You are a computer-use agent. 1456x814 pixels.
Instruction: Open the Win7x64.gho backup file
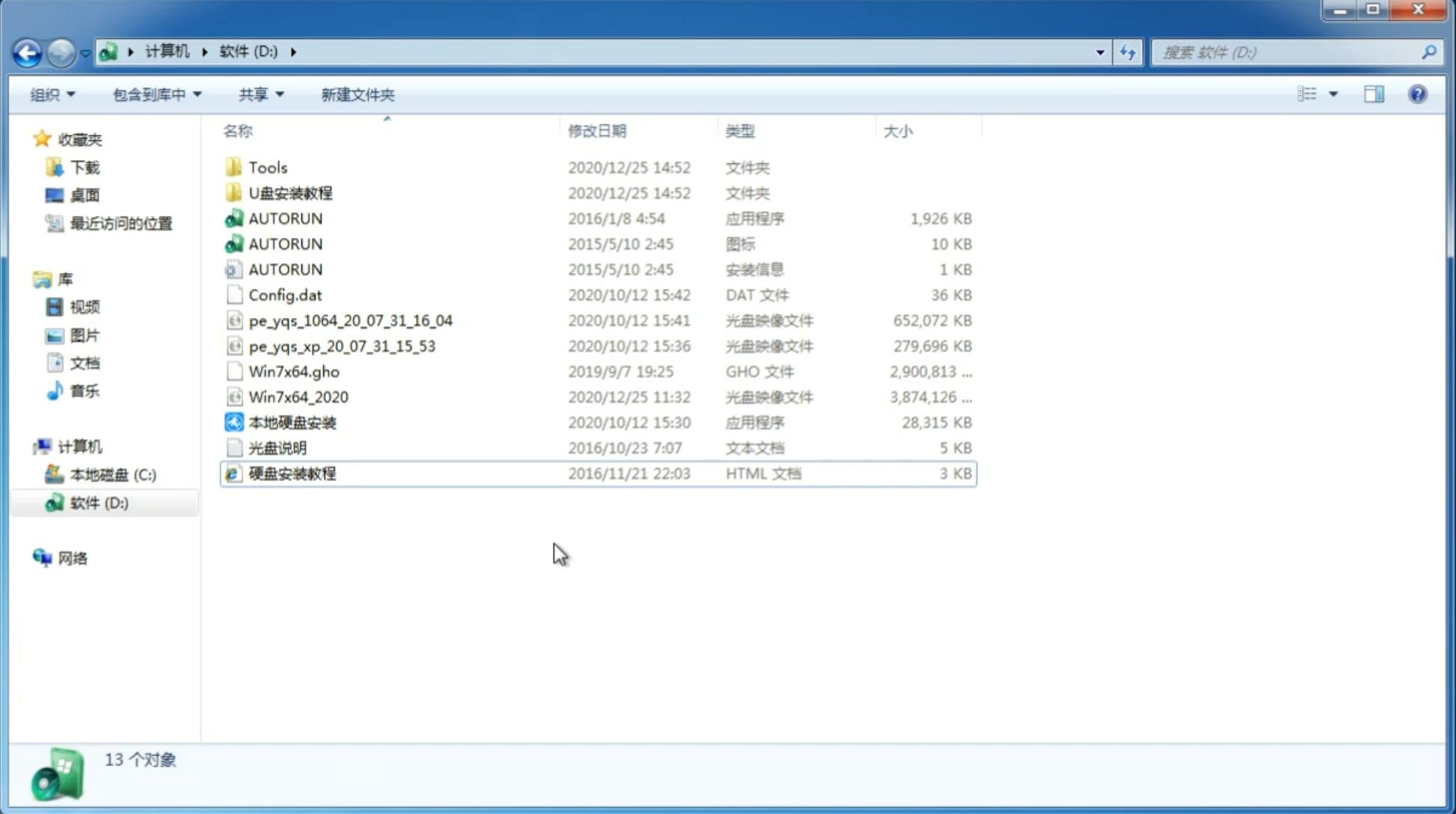pyautogui.click(x=295, y=371)
